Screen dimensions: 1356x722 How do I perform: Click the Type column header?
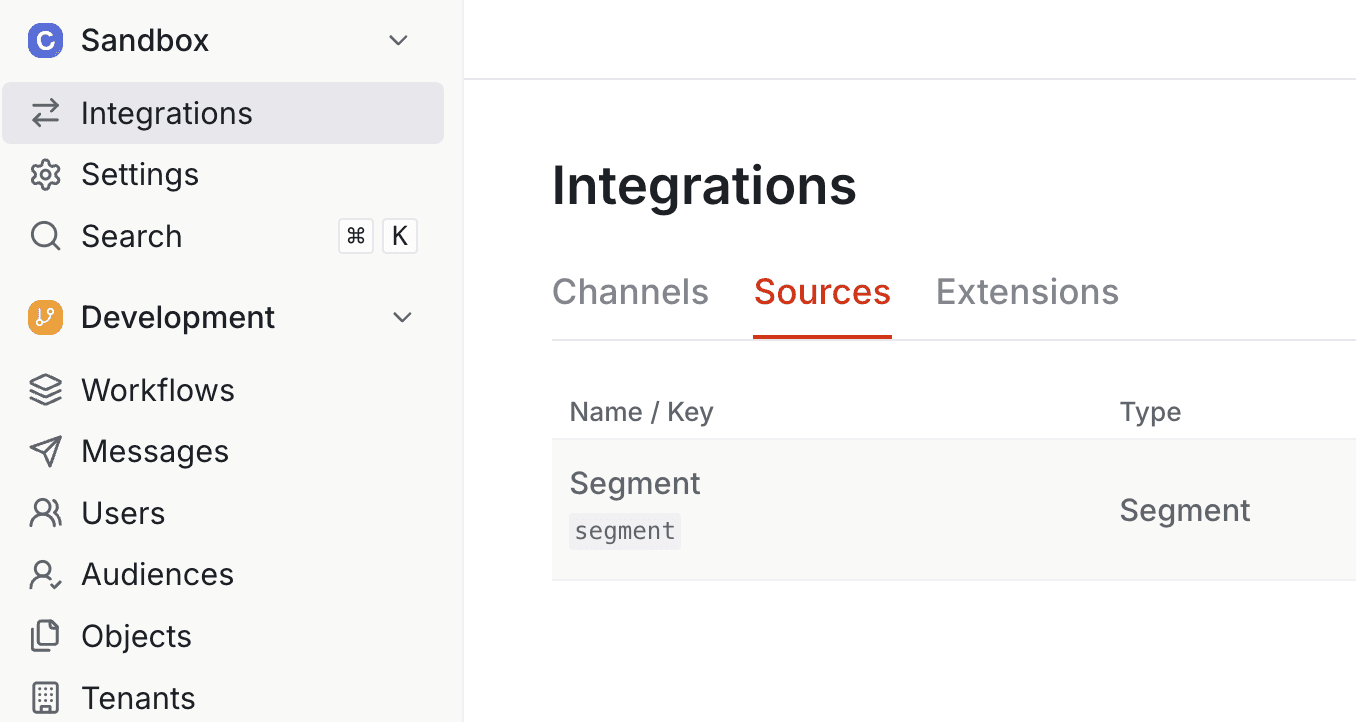[1150, 412]
